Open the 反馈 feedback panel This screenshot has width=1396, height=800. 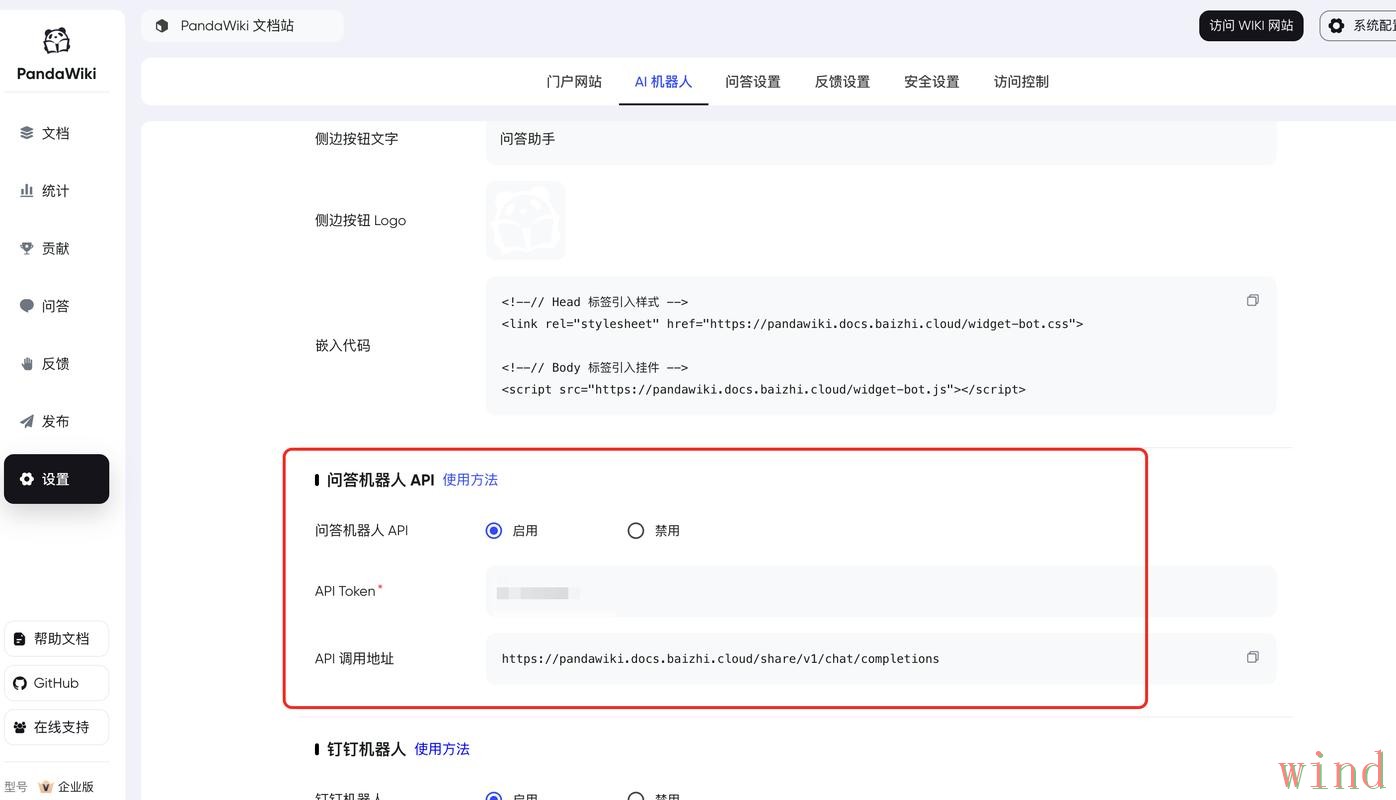click(55, 362)
